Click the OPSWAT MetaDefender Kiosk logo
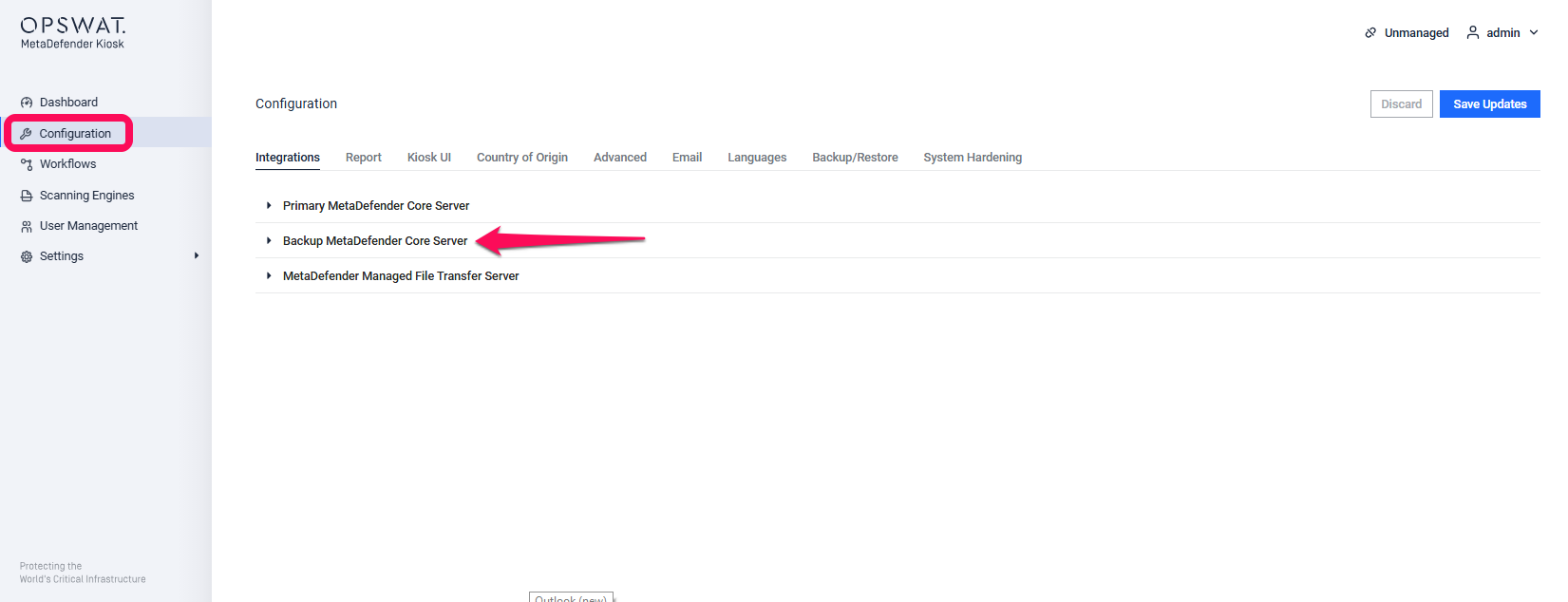The height and width of the screenshot is (602, 1568). [73, 32]
